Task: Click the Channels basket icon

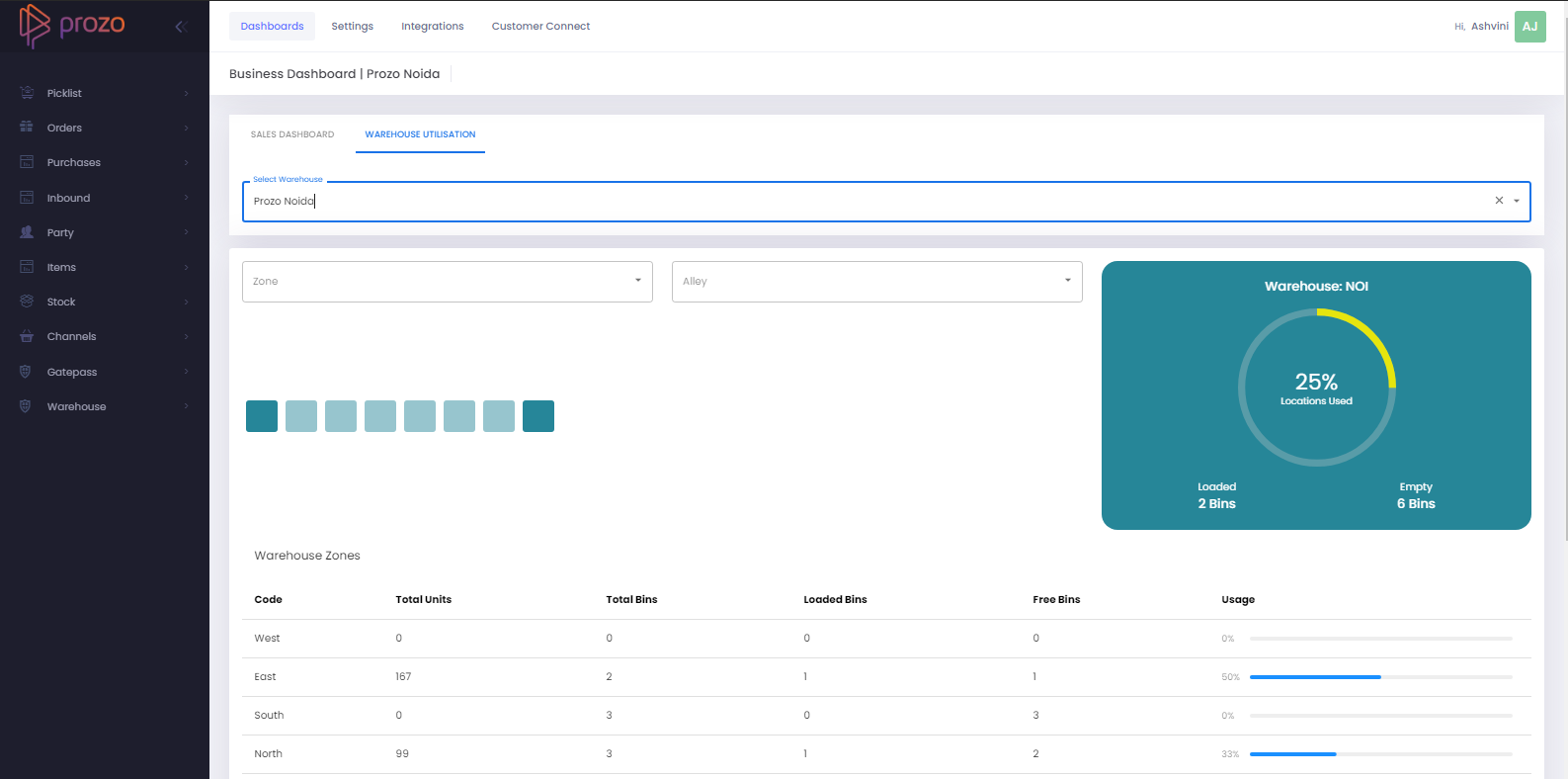Action: click(x=27, y=336)
